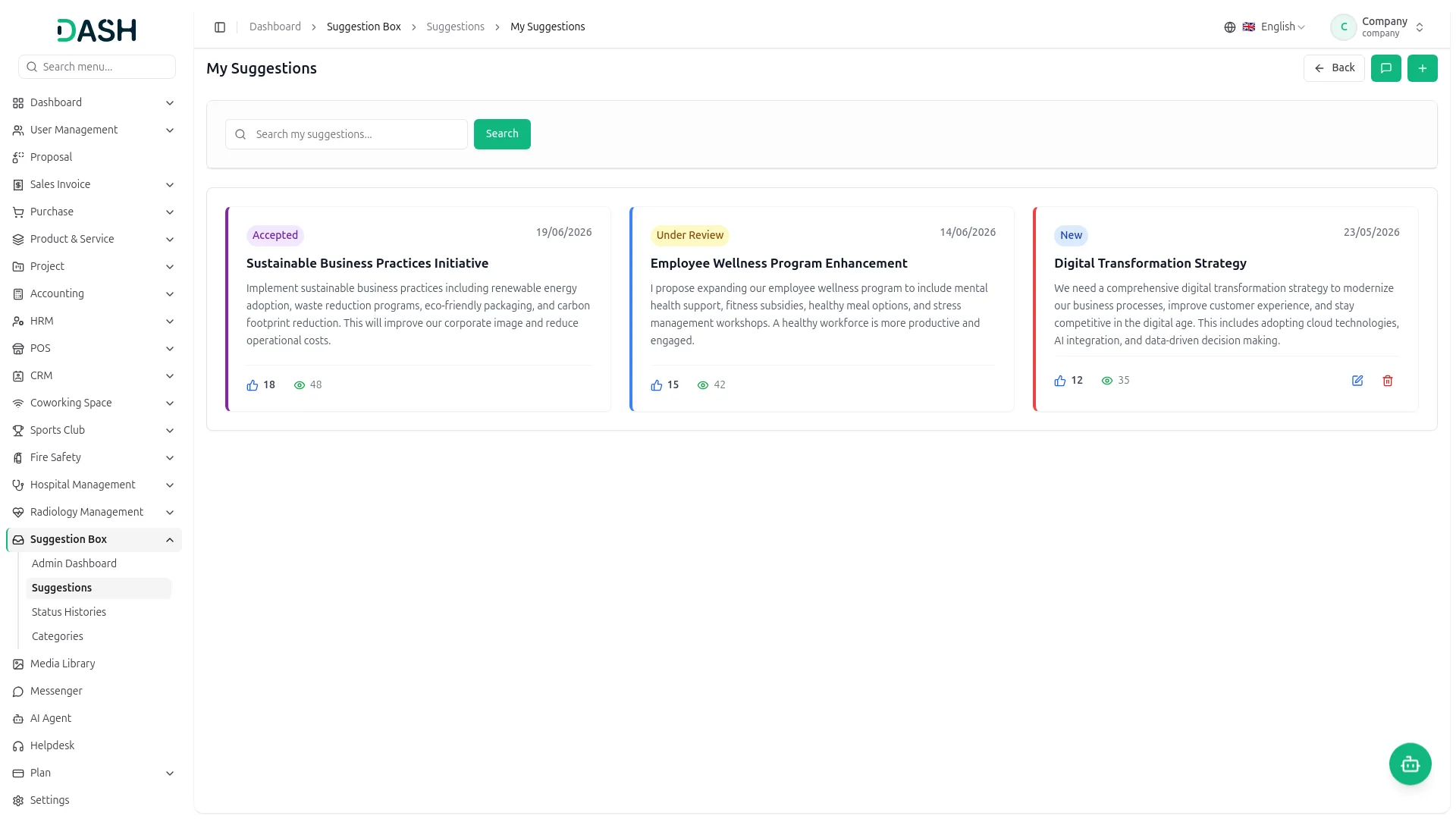
Task: Click the eye views icon on Sustainable card
Action: (x=300, y=385)
